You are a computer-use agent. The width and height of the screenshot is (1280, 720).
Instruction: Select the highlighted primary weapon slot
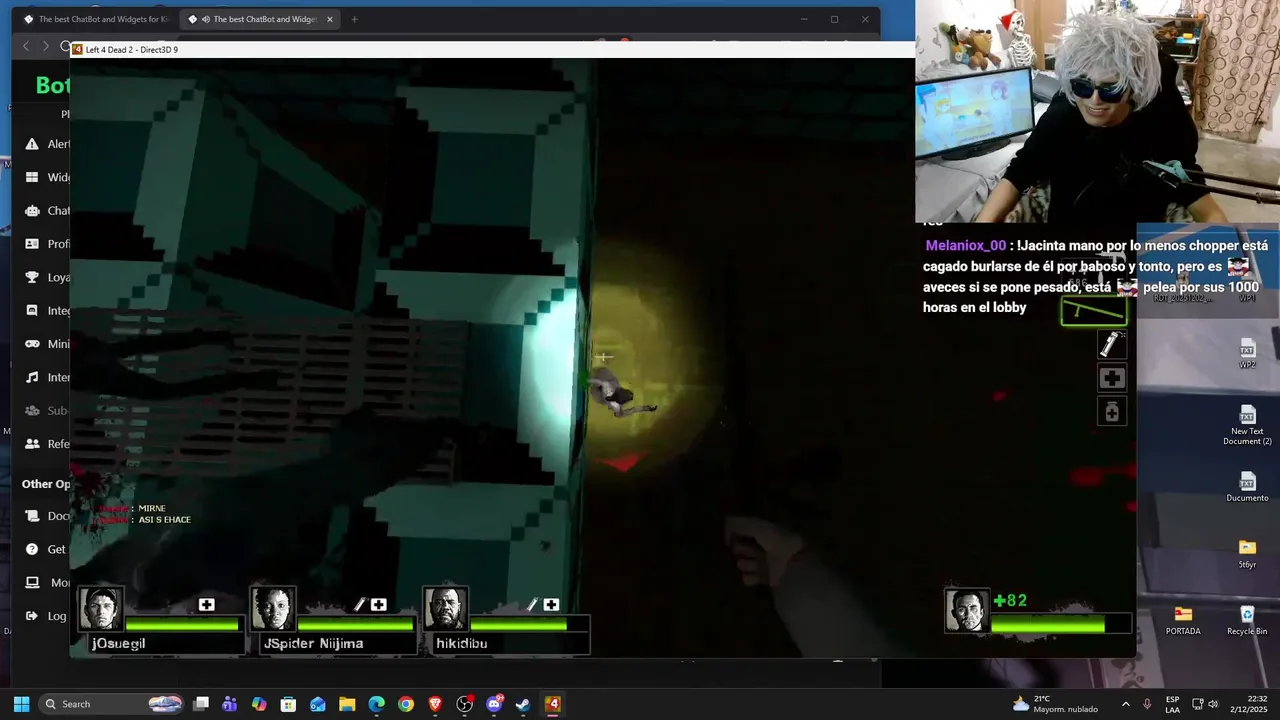tap(1093, 311)
